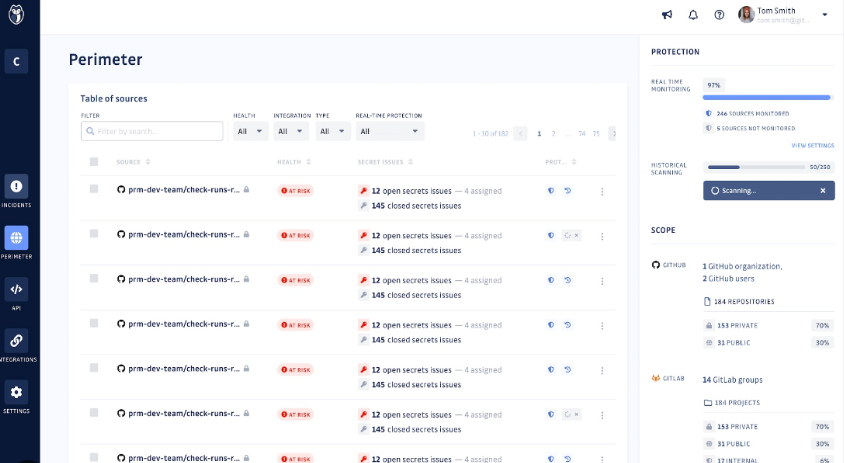
Task: Open the fourth row's three-dot menu
Action: tap(602, 326)
